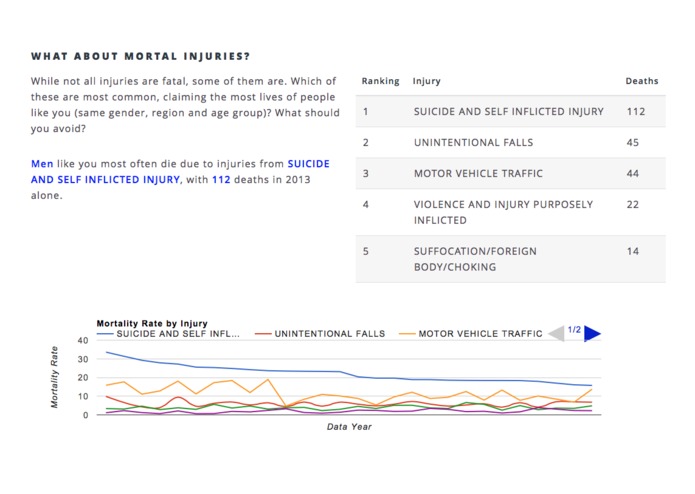695x494 pixels.
Task: Select the Violence and Injury Purposely Inflicted row
Action: pos(510,212)
